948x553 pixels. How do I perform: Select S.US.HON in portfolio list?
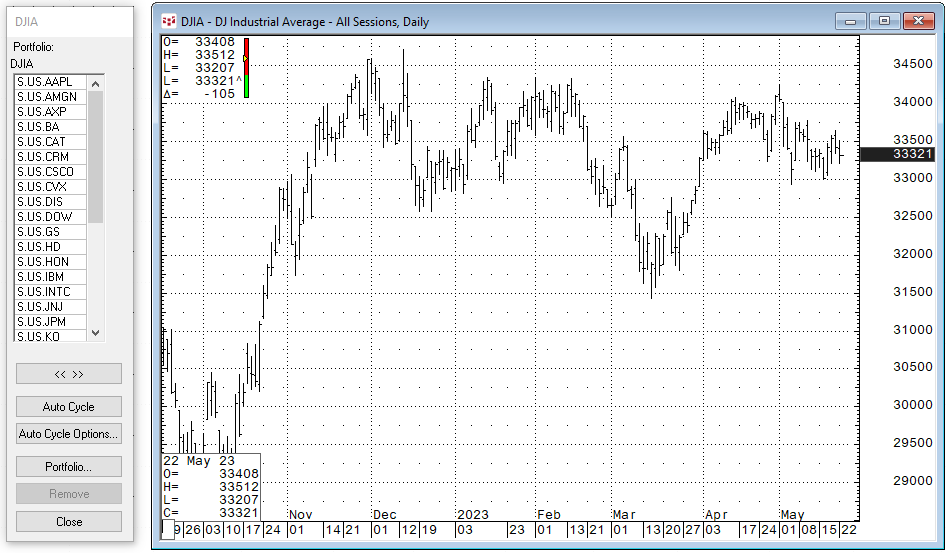51,262
